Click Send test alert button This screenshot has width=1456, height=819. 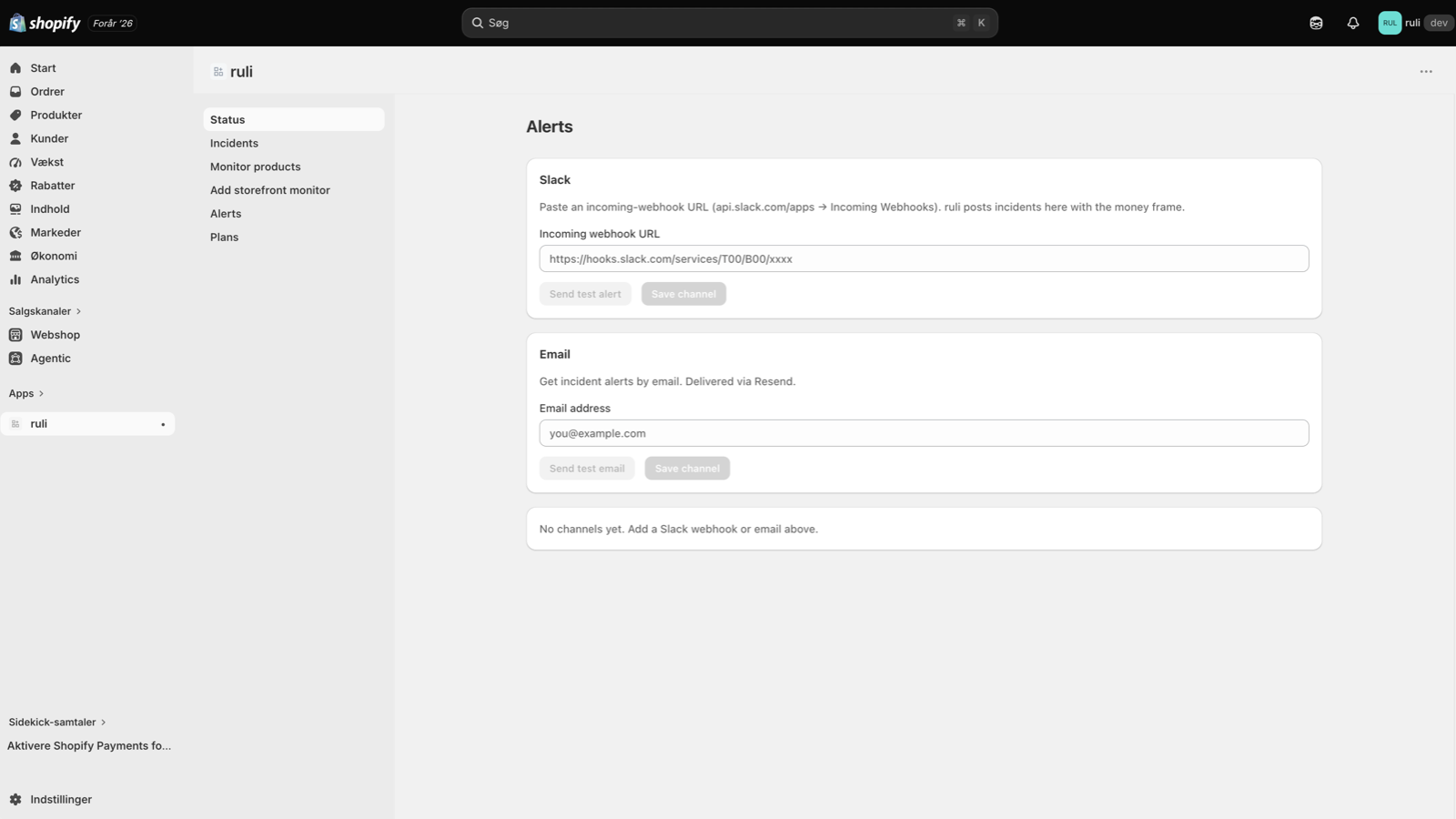point(585,294)
